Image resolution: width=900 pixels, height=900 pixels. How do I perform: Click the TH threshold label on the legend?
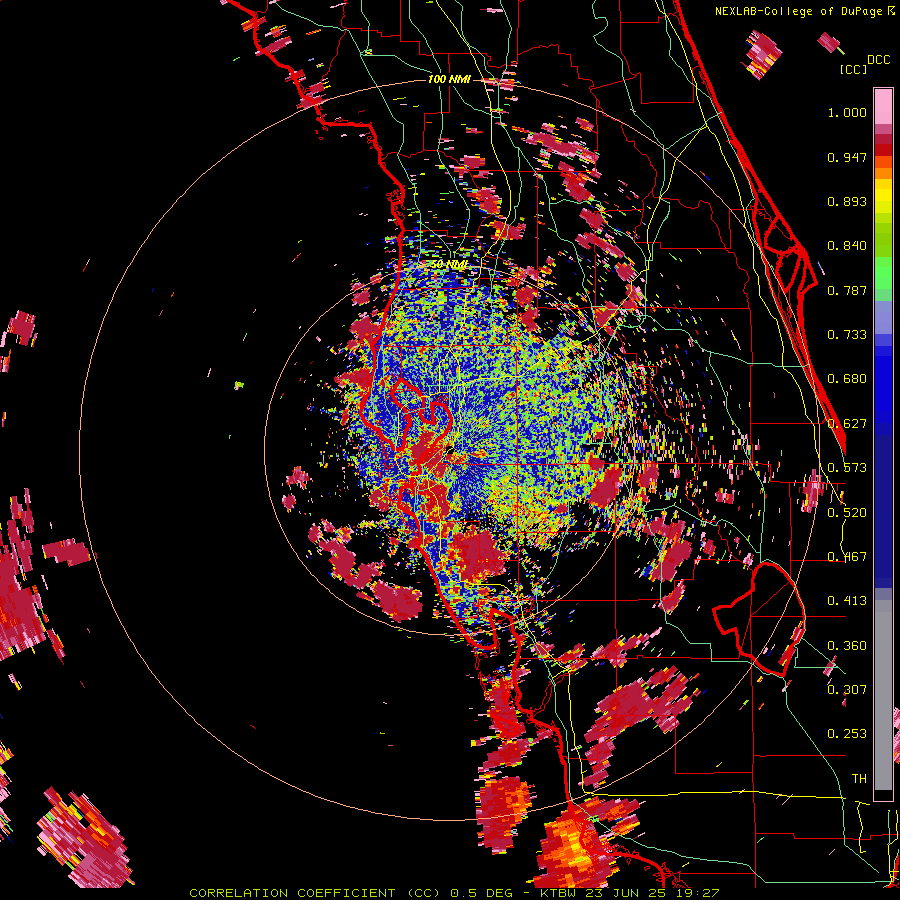tap(859, 779)
